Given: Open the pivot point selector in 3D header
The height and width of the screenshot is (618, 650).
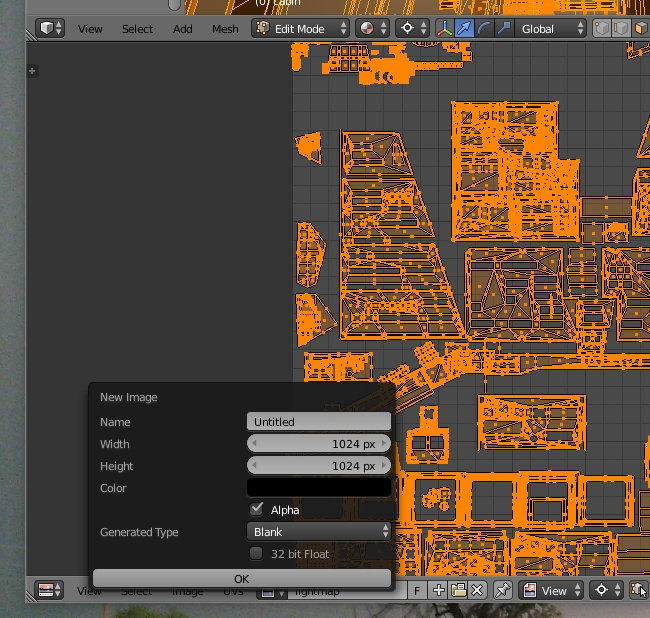Looking at the screenshot, I should click(412, 29).
